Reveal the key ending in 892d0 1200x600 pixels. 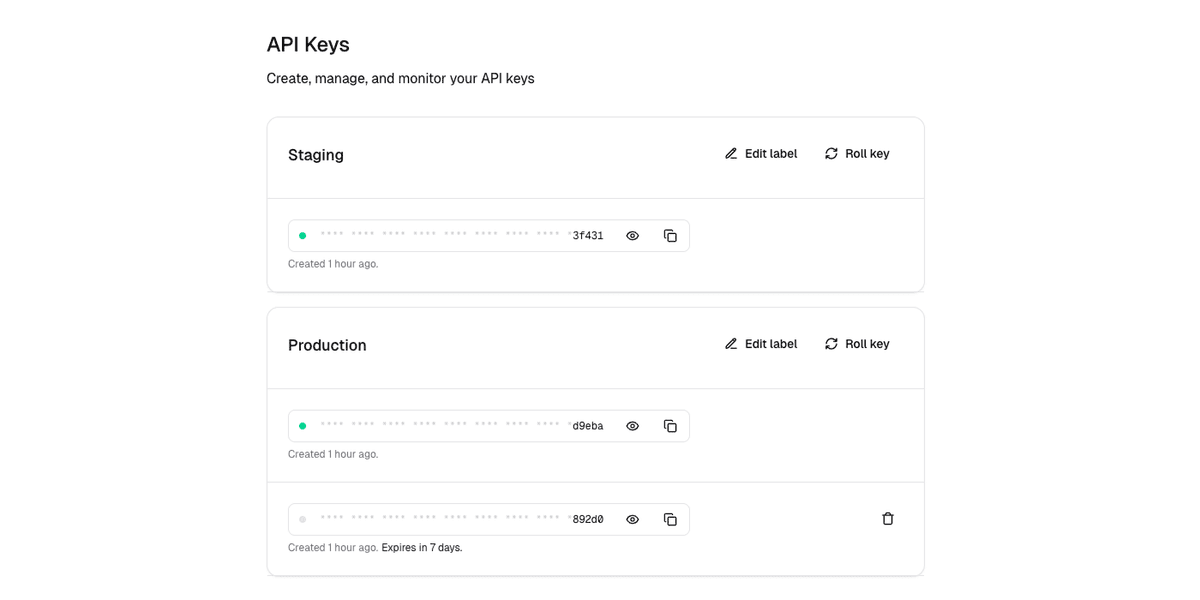tap(632, 519)
